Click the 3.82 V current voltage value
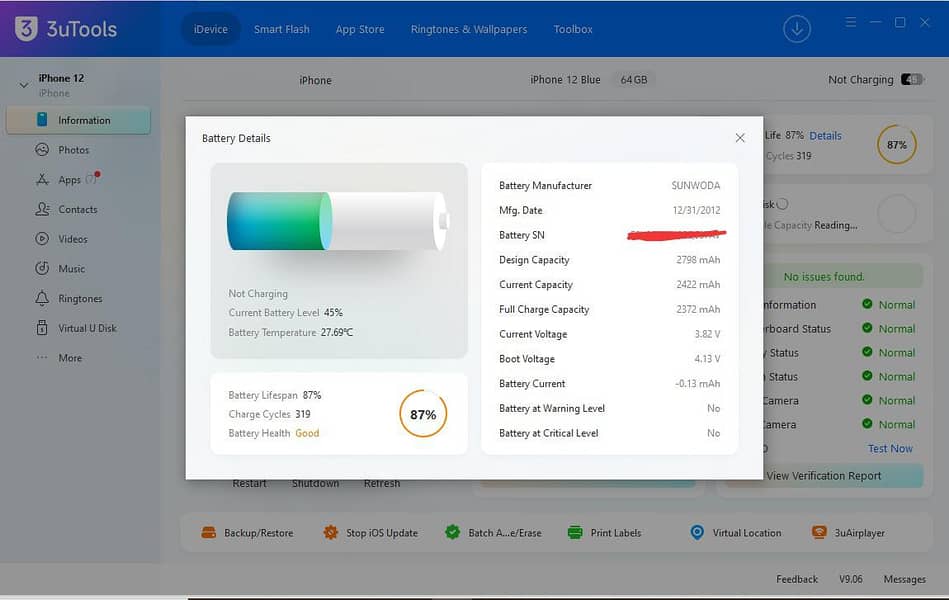The image size is (949, 600). 707,334
